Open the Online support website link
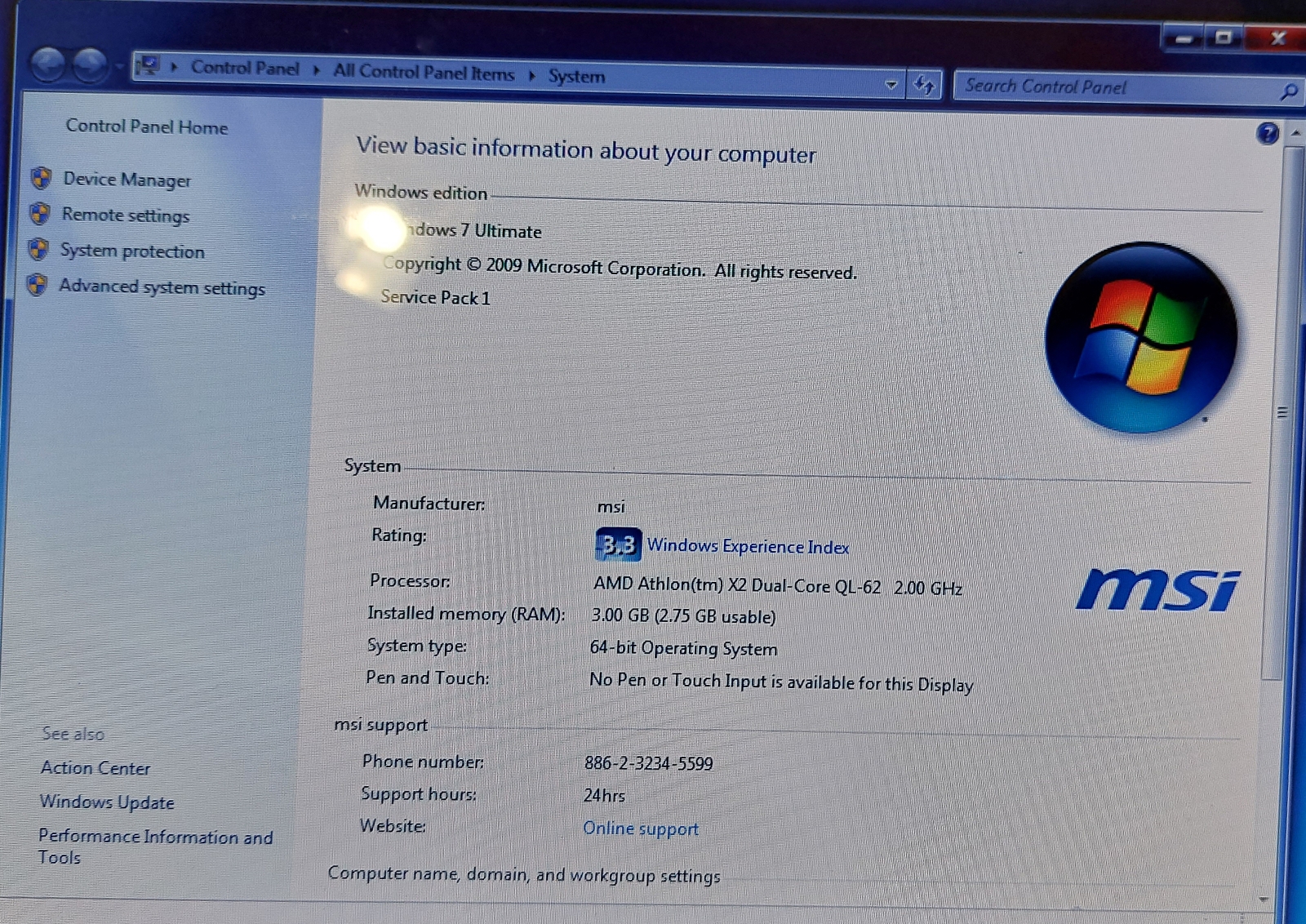This screenshot has height=924, width=1306. click(x=641, y=828)
